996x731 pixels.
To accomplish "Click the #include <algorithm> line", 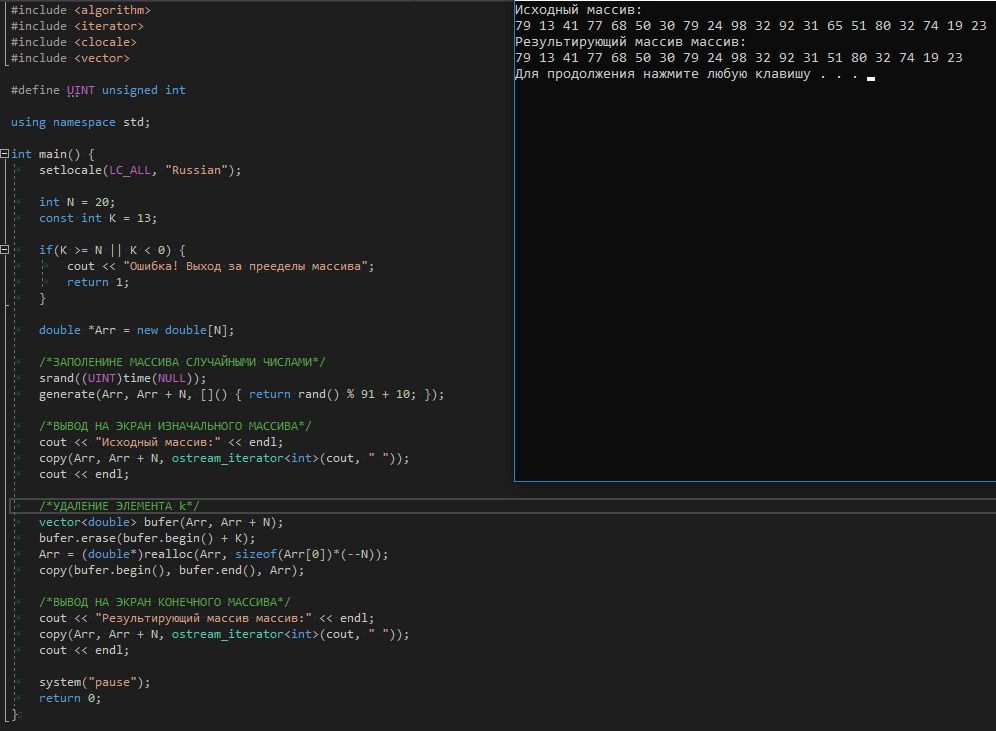I will (x=80, y=10).
